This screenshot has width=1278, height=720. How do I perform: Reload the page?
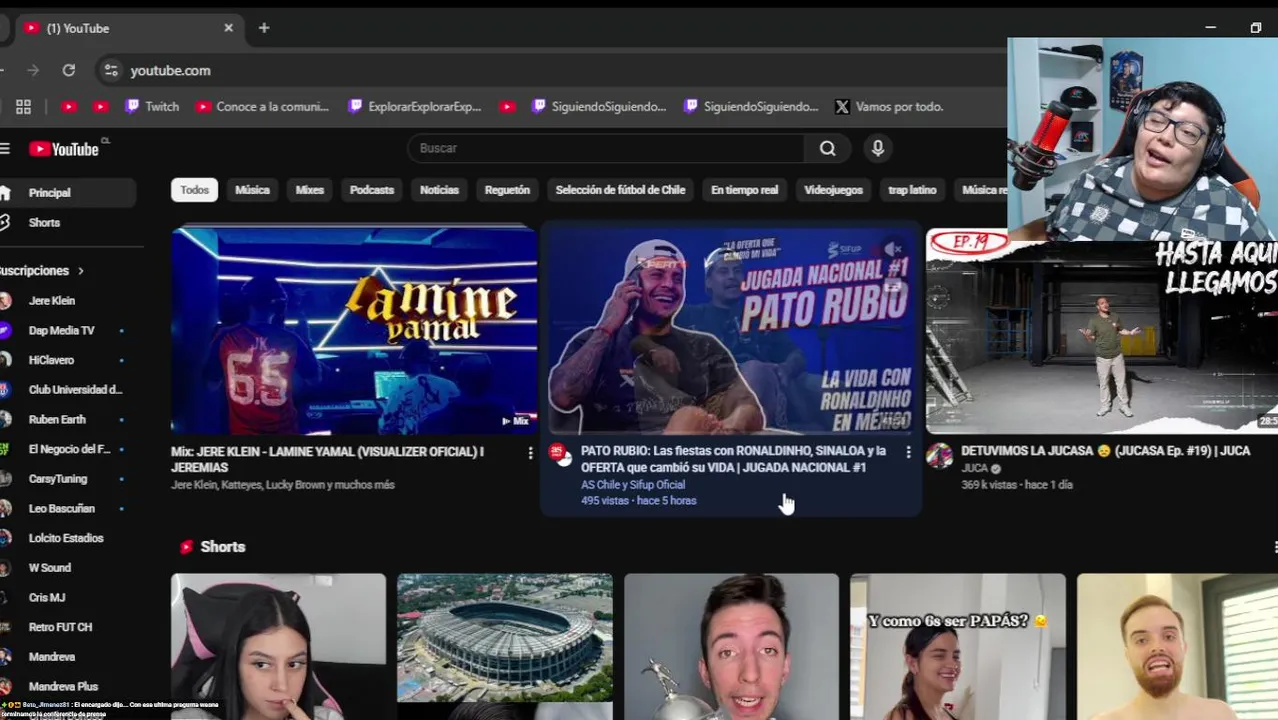point(68,70)
